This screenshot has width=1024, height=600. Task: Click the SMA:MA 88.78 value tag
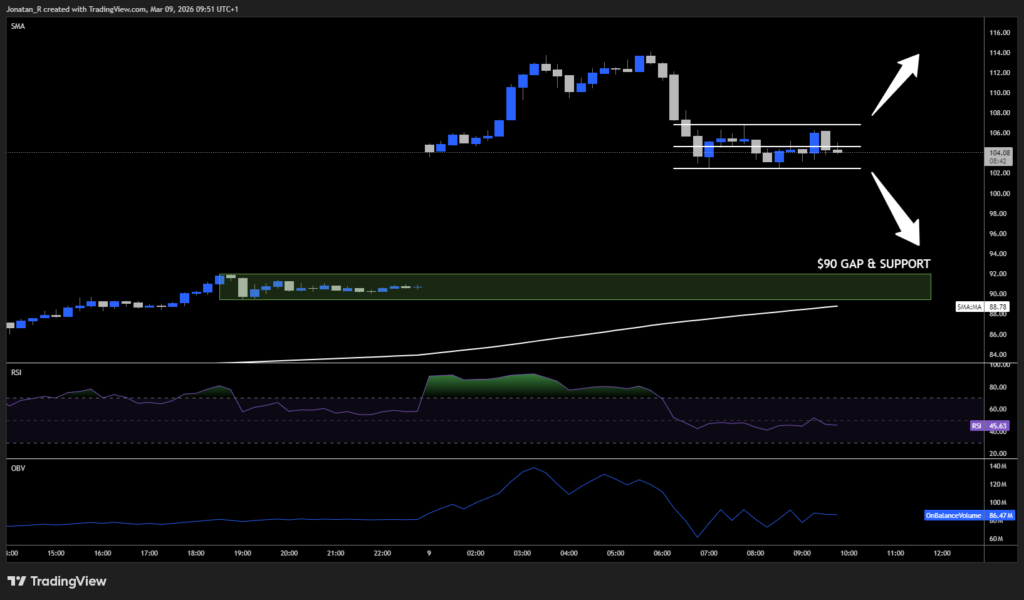984,307
